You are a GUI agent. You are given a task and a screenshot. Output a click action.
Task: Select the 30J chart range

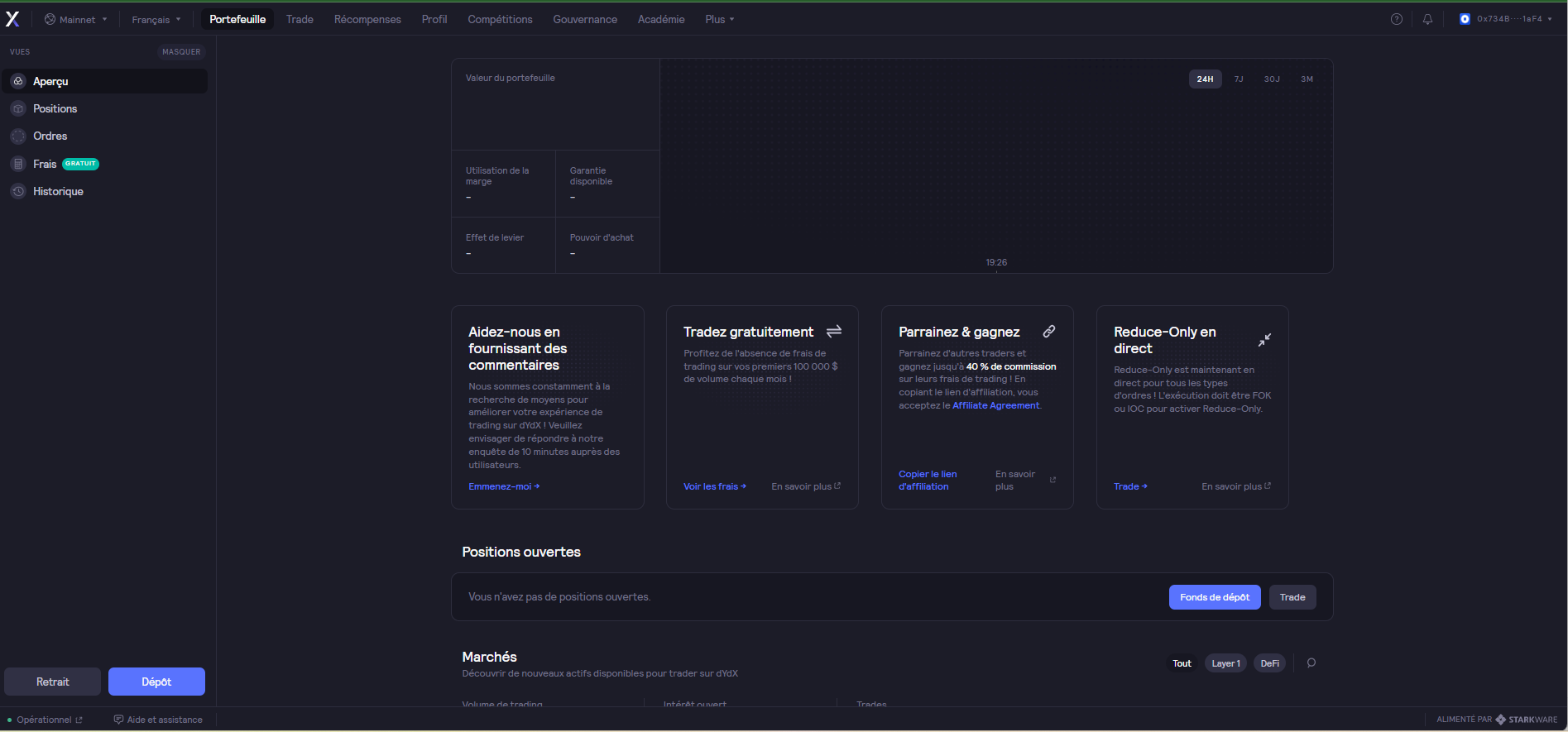pos(1272,79)
